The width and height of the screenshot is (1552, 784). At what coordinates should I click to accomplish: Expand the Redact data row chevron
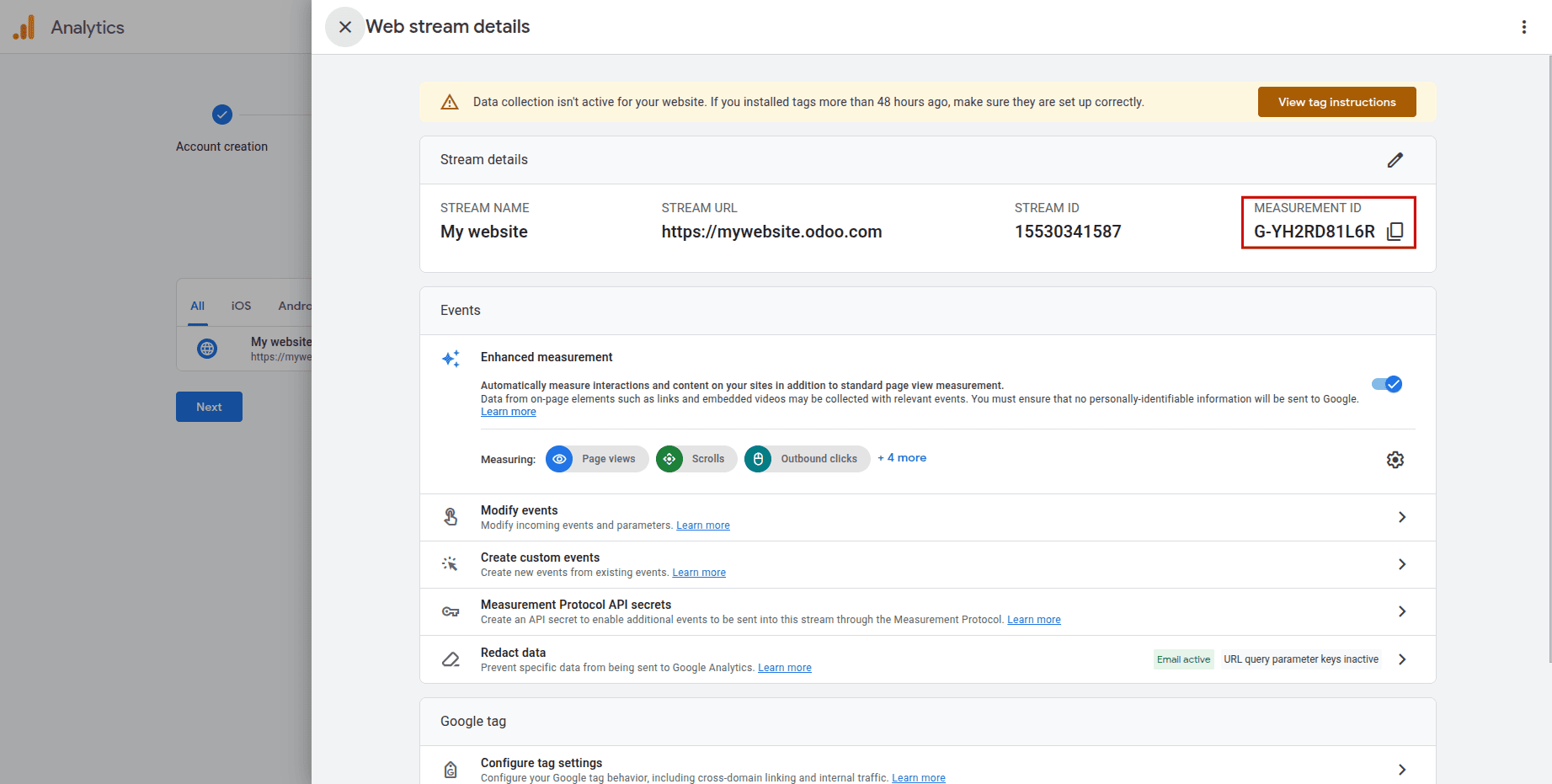point(1402,659)
